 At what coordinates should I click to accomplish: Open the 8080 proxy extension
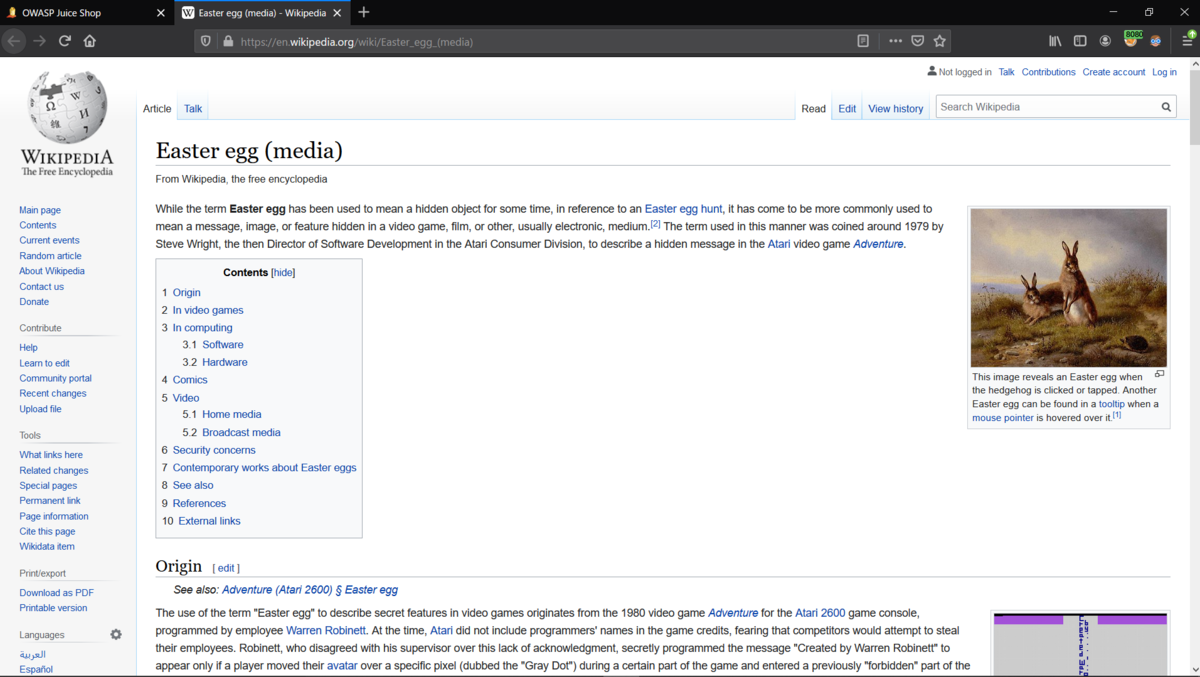pos(1132,39)
